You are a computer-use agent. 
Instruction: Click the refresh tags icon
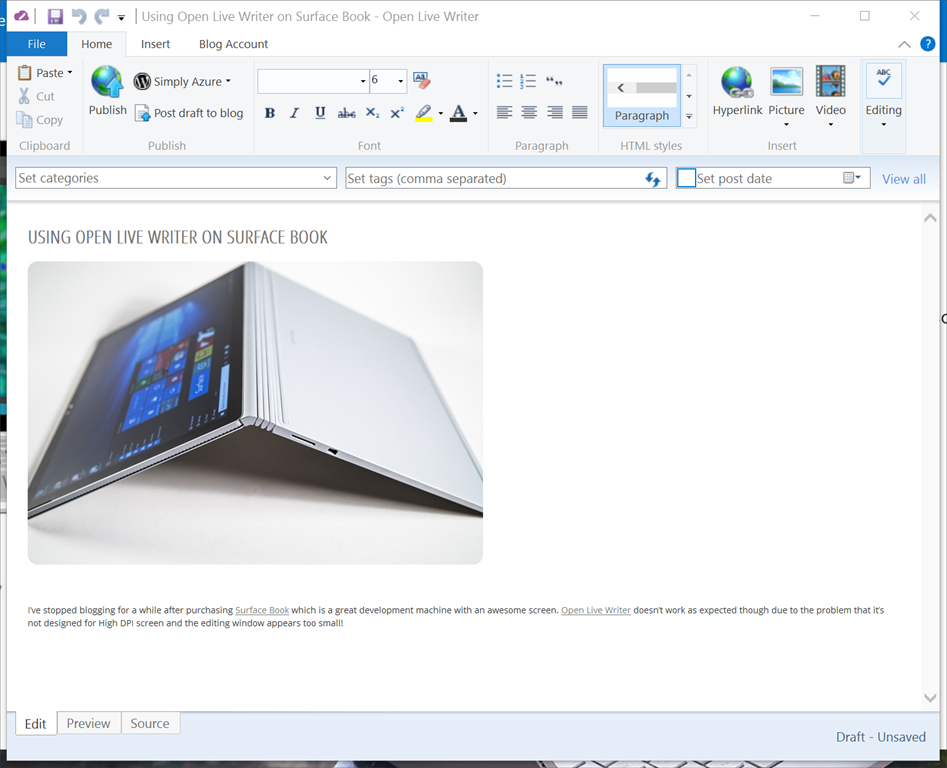click(x=653, y=179)
